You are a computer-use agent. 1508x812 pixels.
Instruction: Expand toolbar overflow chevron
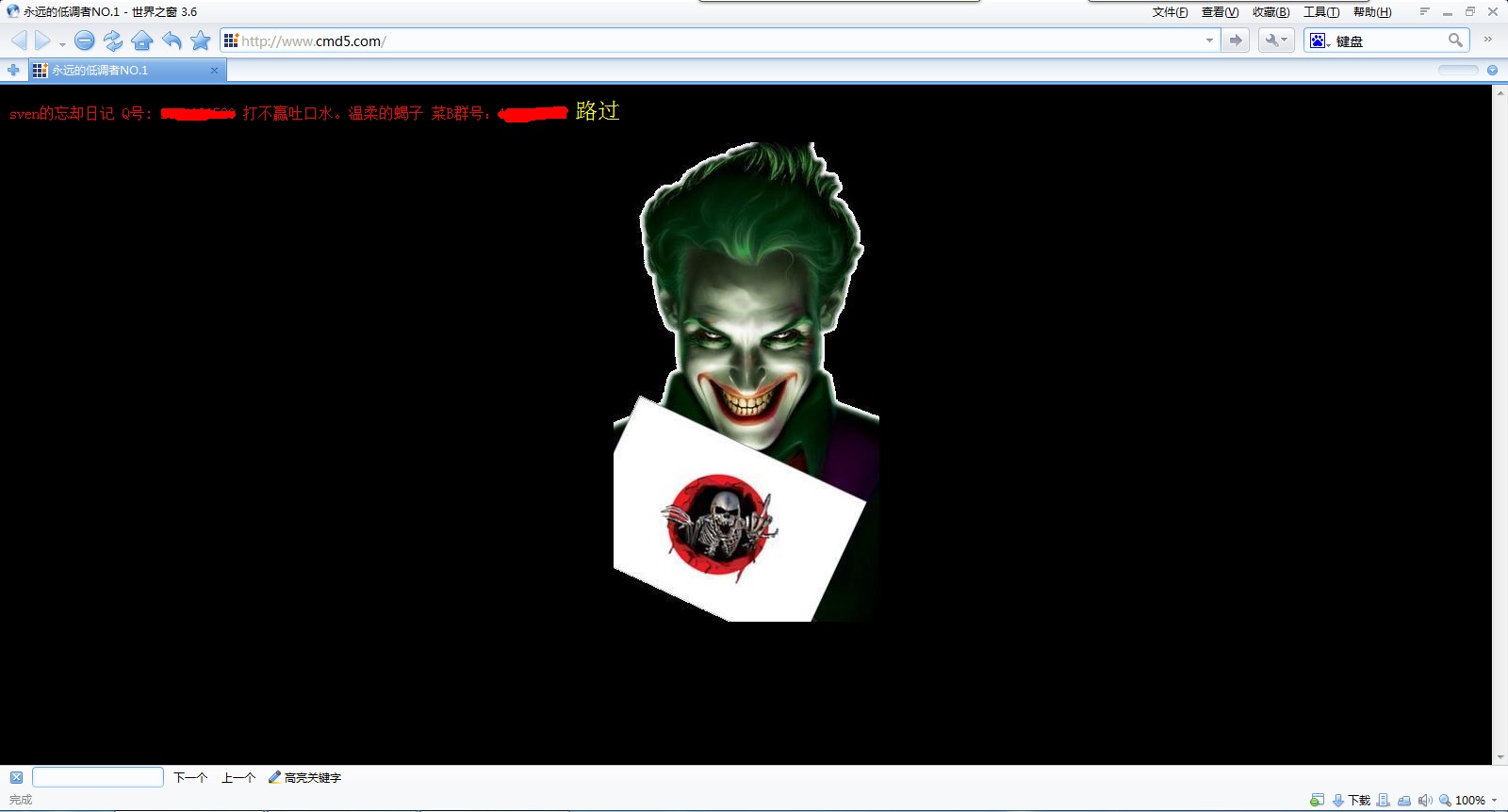(x=1488, y=40)
